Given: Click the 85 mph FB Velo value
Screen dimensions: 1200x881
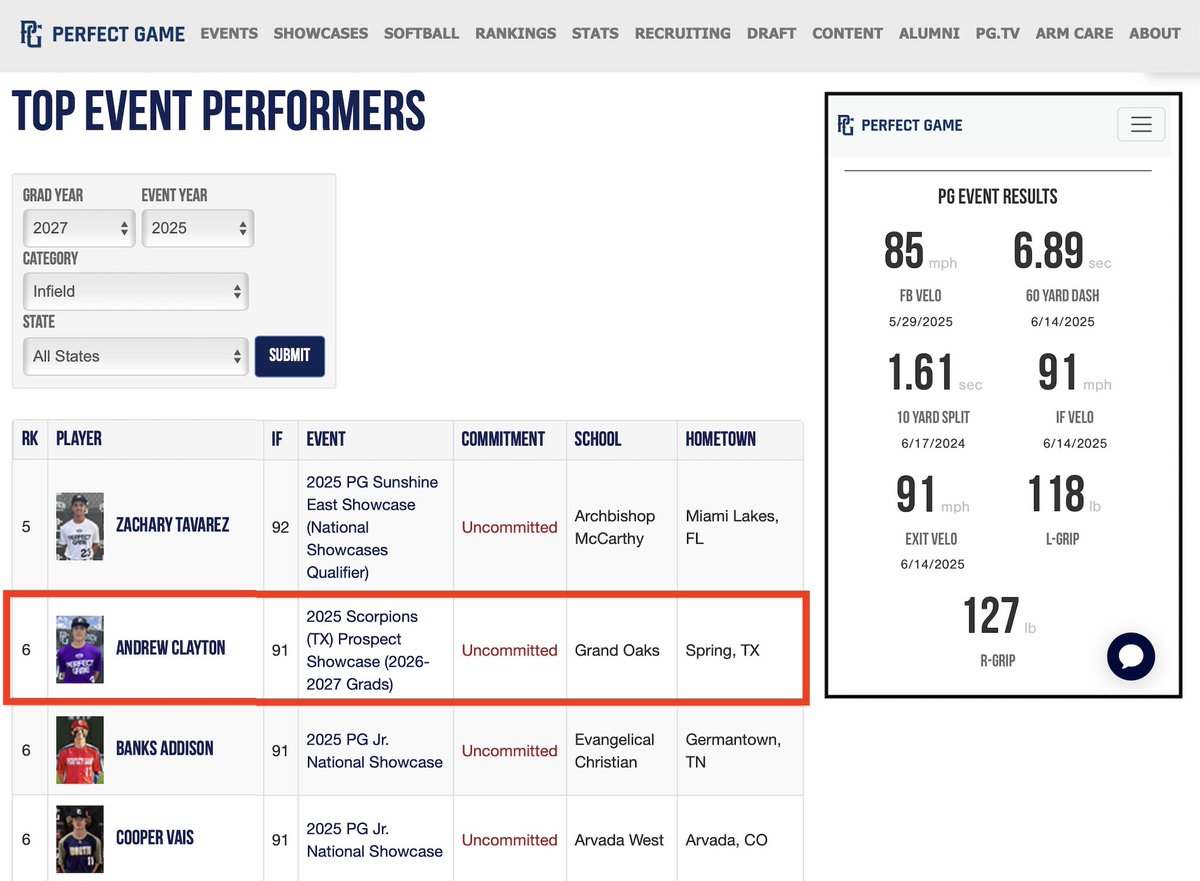Looking at the screenshot, I should tap(920, 250).
